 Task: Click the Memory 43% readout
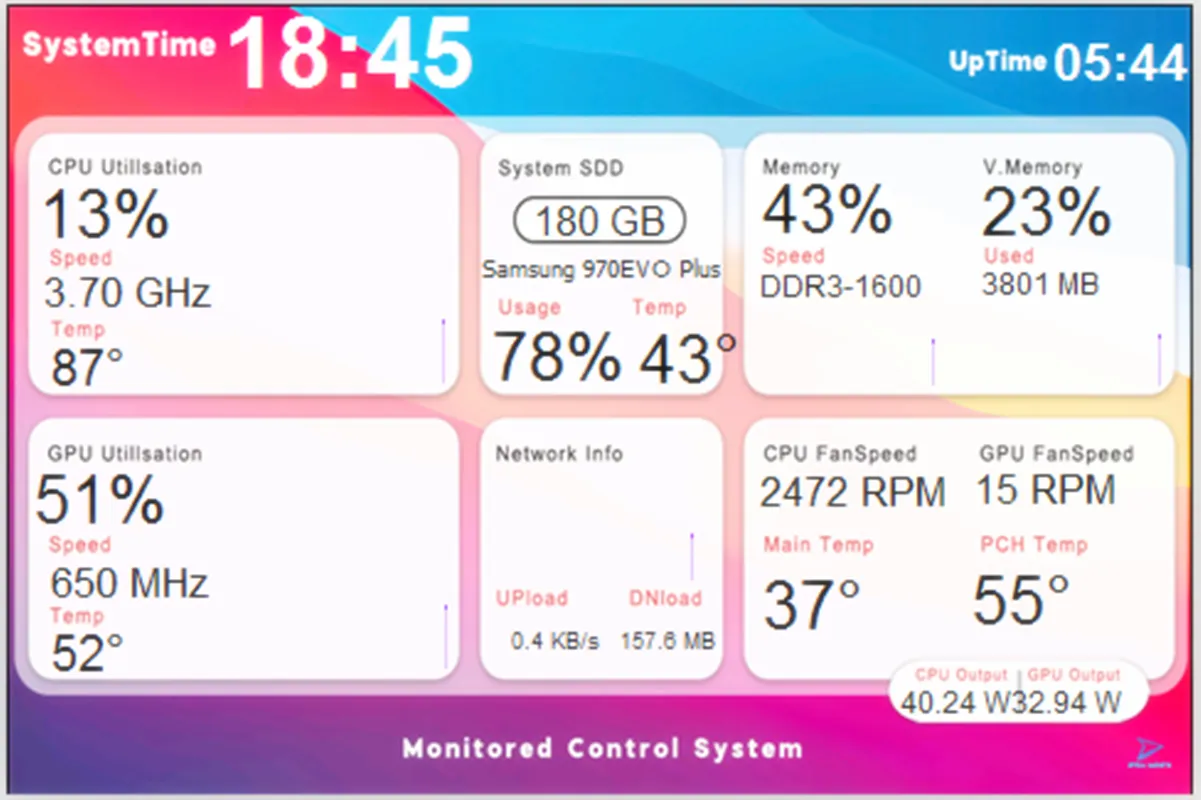point(828,209)
